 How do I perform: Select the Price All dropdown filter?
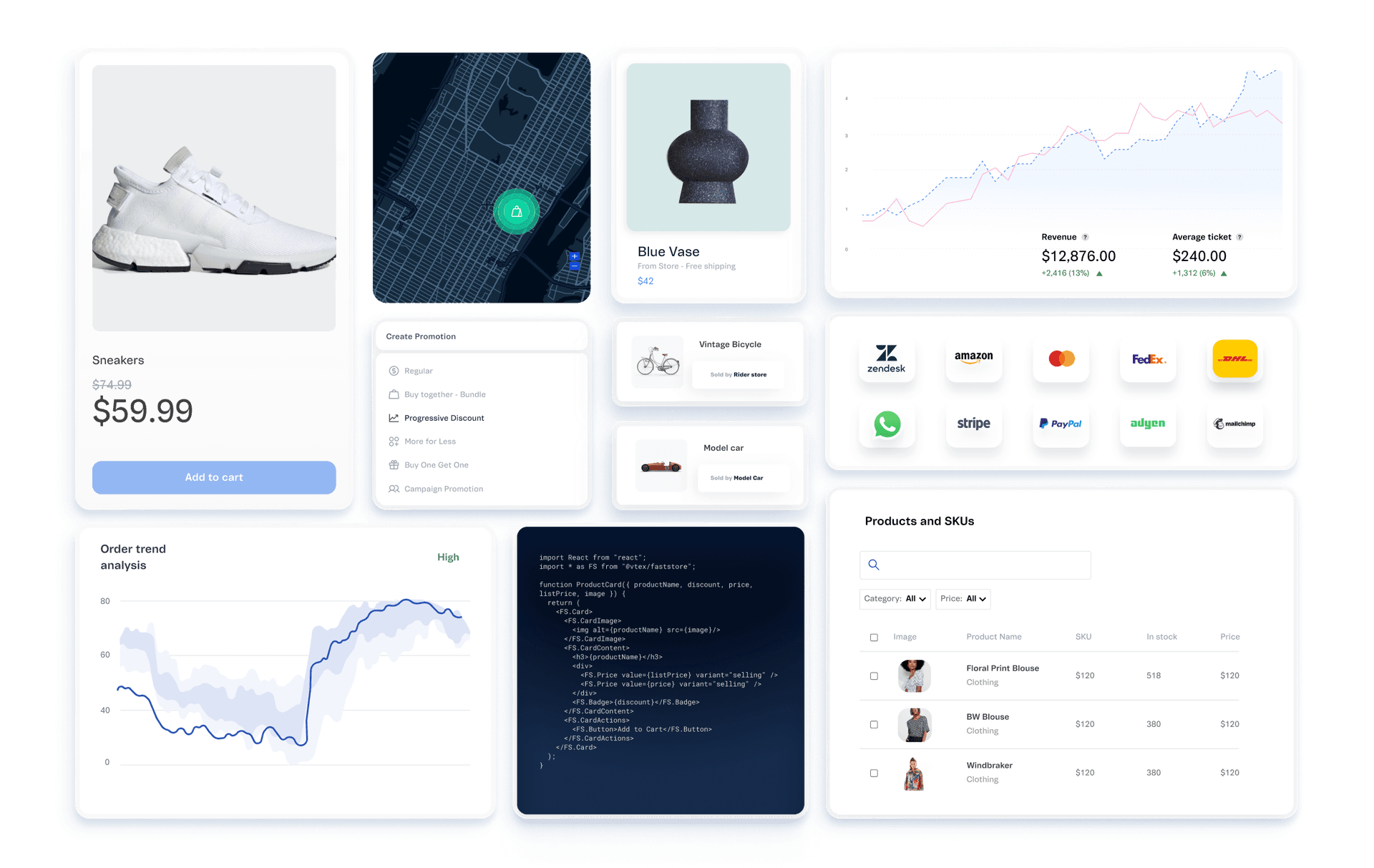point(970,600)
